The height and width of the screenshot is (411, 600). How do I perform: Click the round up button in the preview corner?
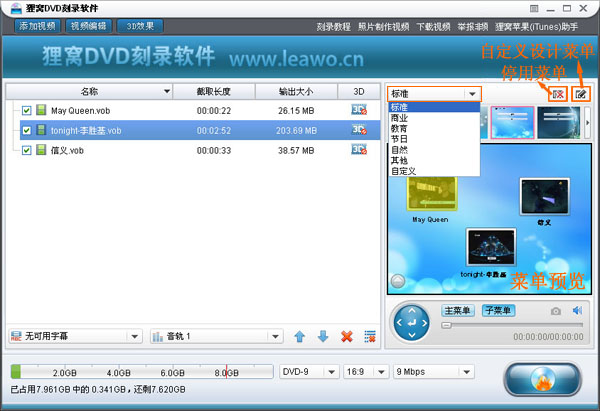[x=398, y=281]
